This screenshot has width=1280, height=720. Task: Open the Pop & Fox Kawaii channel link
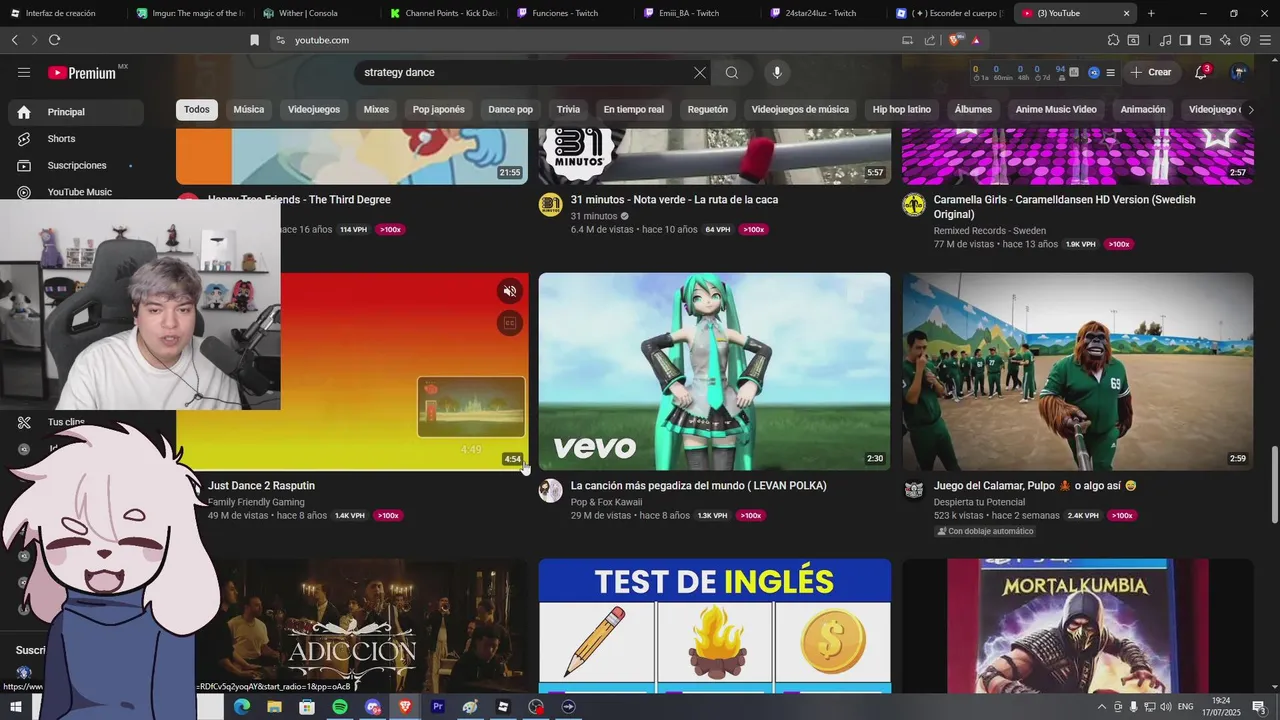tap(606, 502)
